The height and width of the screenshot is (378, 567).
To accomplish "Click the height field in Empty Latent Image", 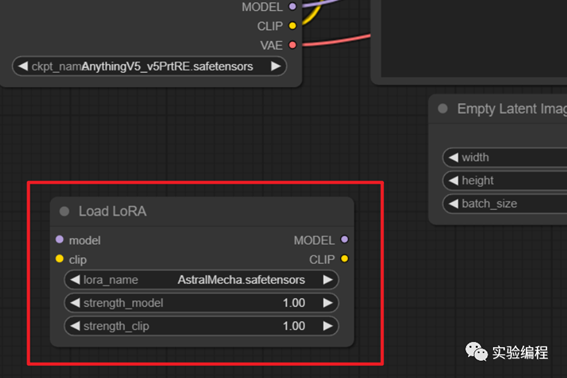I will click(505, 180).
